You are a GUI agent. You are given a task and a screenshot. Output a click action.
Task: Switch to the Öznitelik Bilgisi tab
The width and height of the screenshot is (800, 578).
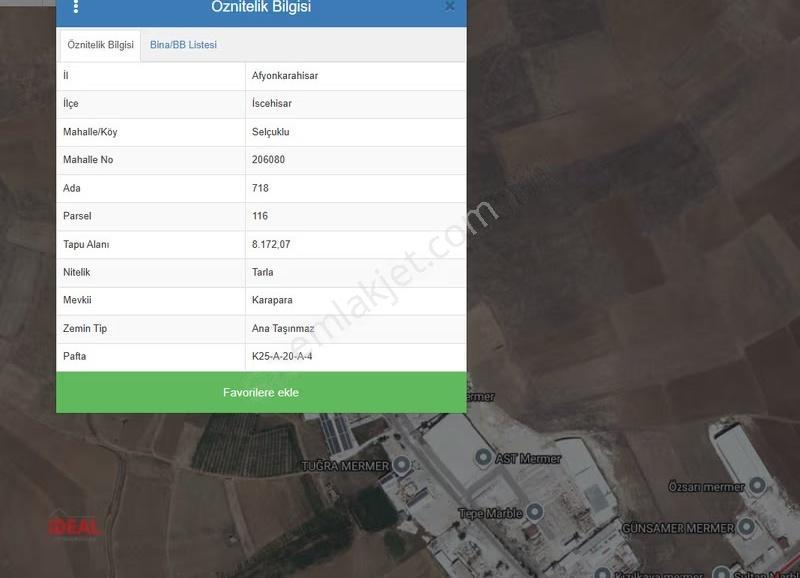click(x=101, y=45)
